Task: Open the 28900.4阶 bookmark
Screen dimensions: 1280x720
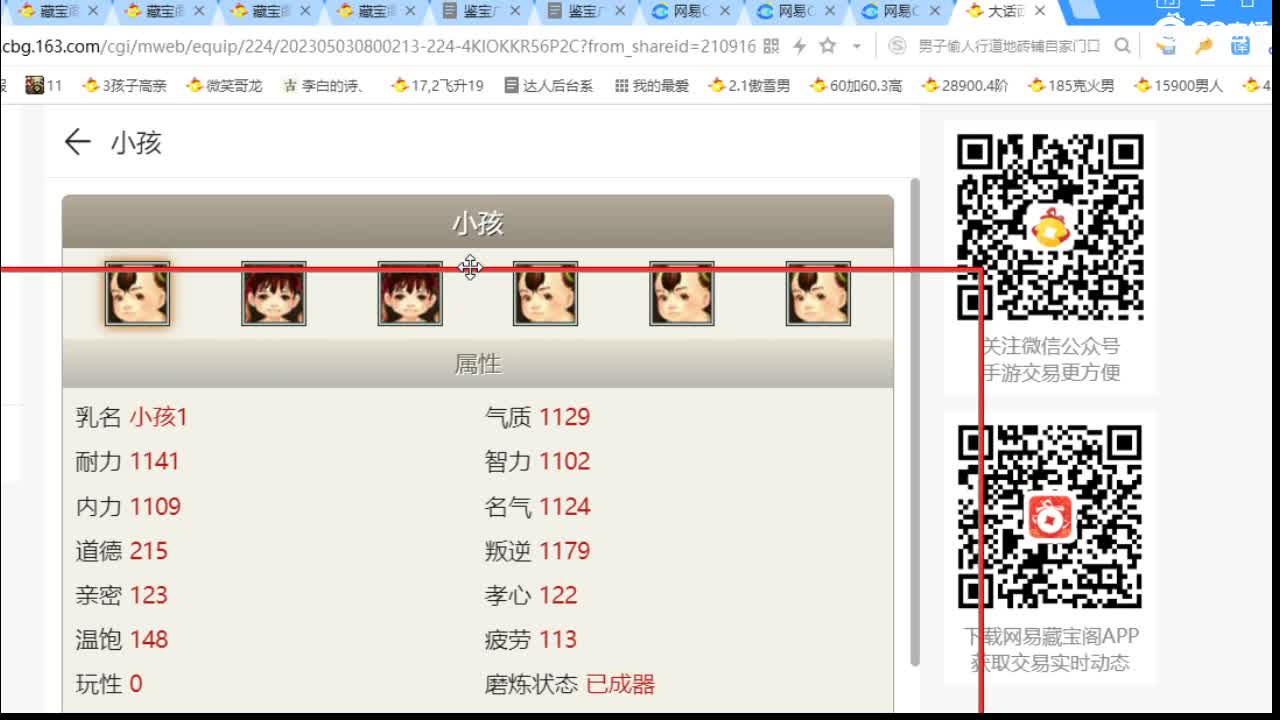Action: [967, 85]
